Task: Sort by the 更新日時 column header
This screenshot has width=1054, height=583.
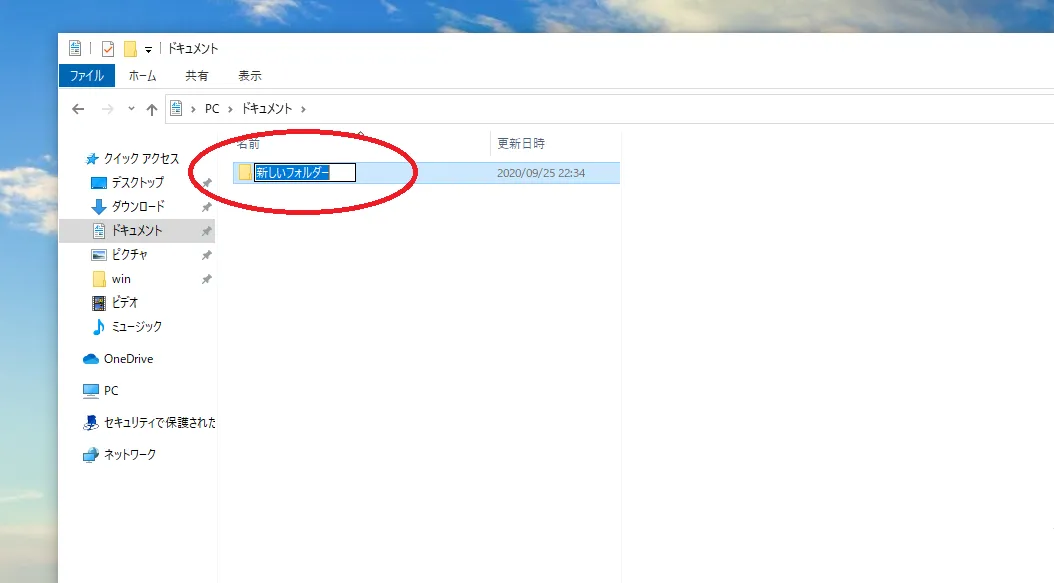Action: point(521,144)
